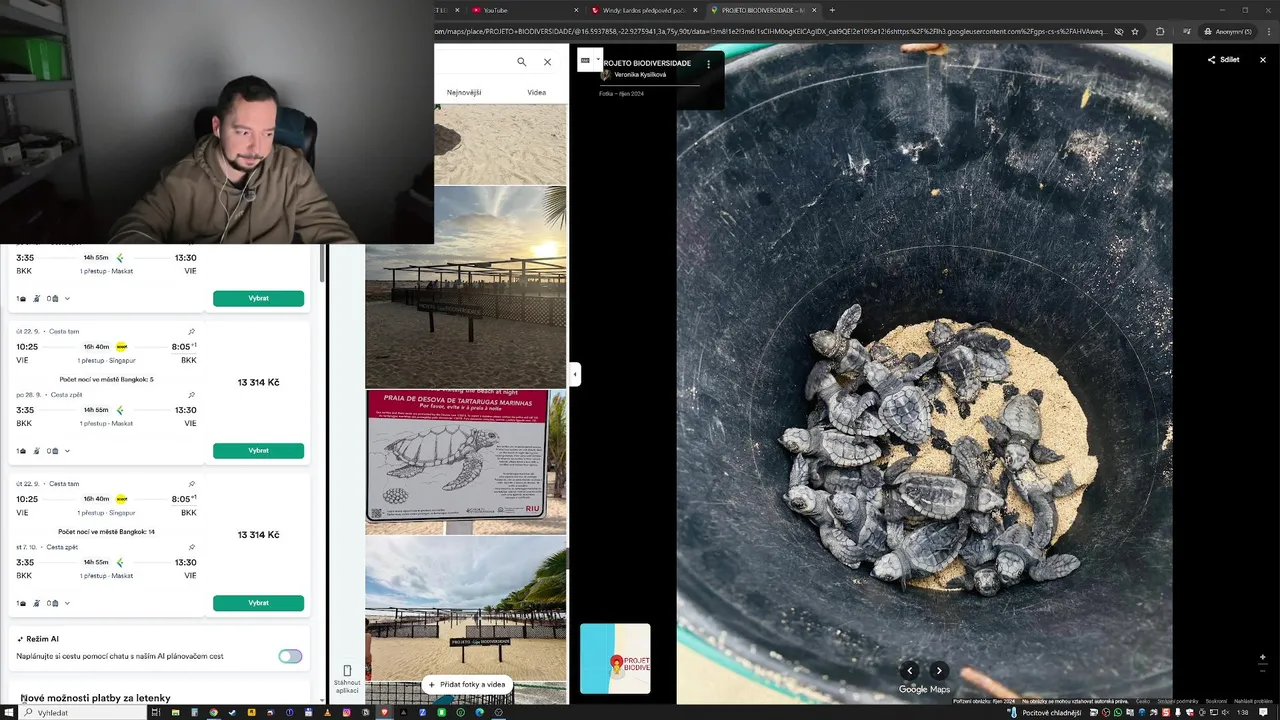The image size is (1280, 720).
Task: Open Steam from the taskbar
Action: [232, 712]
